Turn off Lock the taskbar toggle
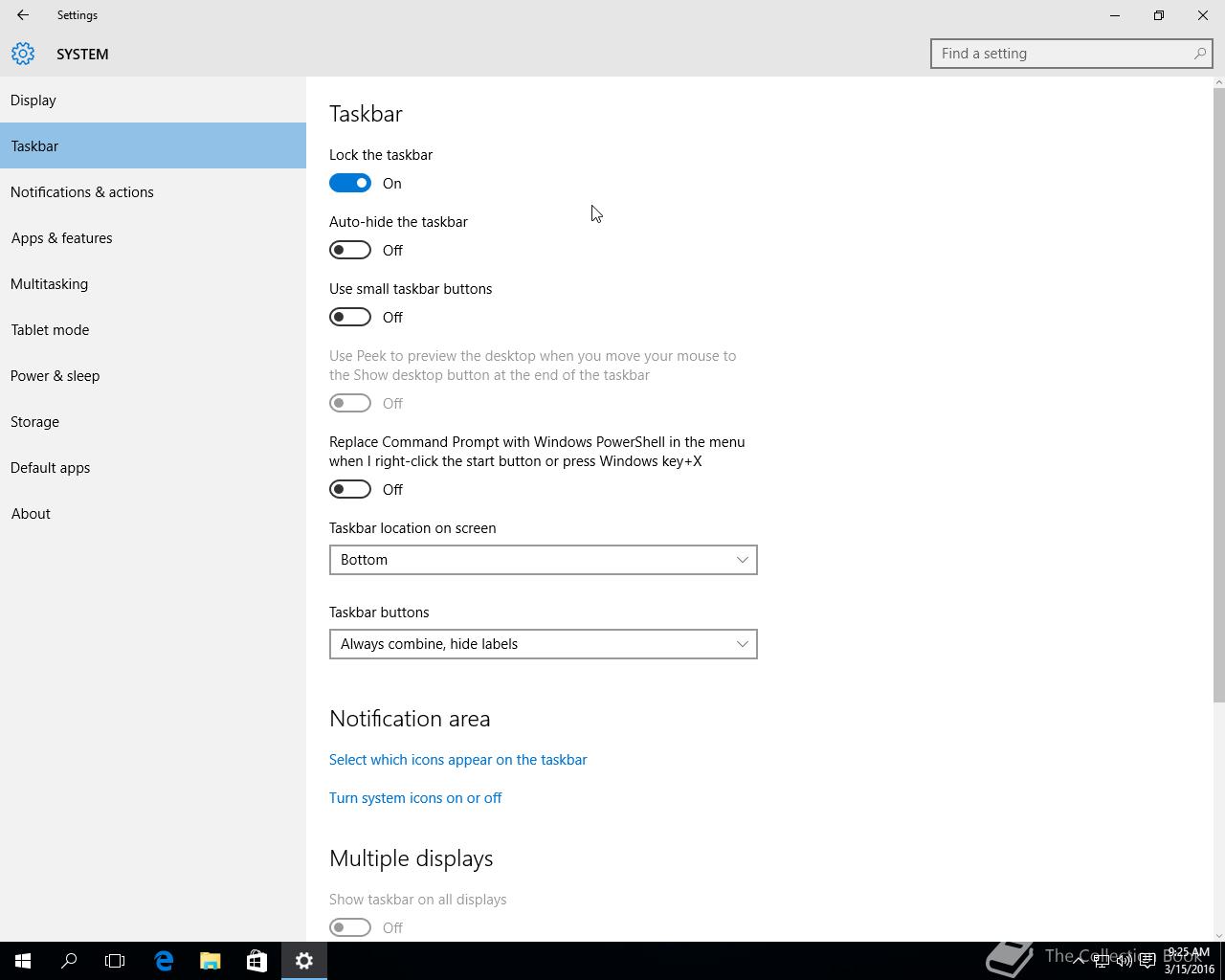The width and height of the screenshot is (1225, 980). click(x=350, y=183)
